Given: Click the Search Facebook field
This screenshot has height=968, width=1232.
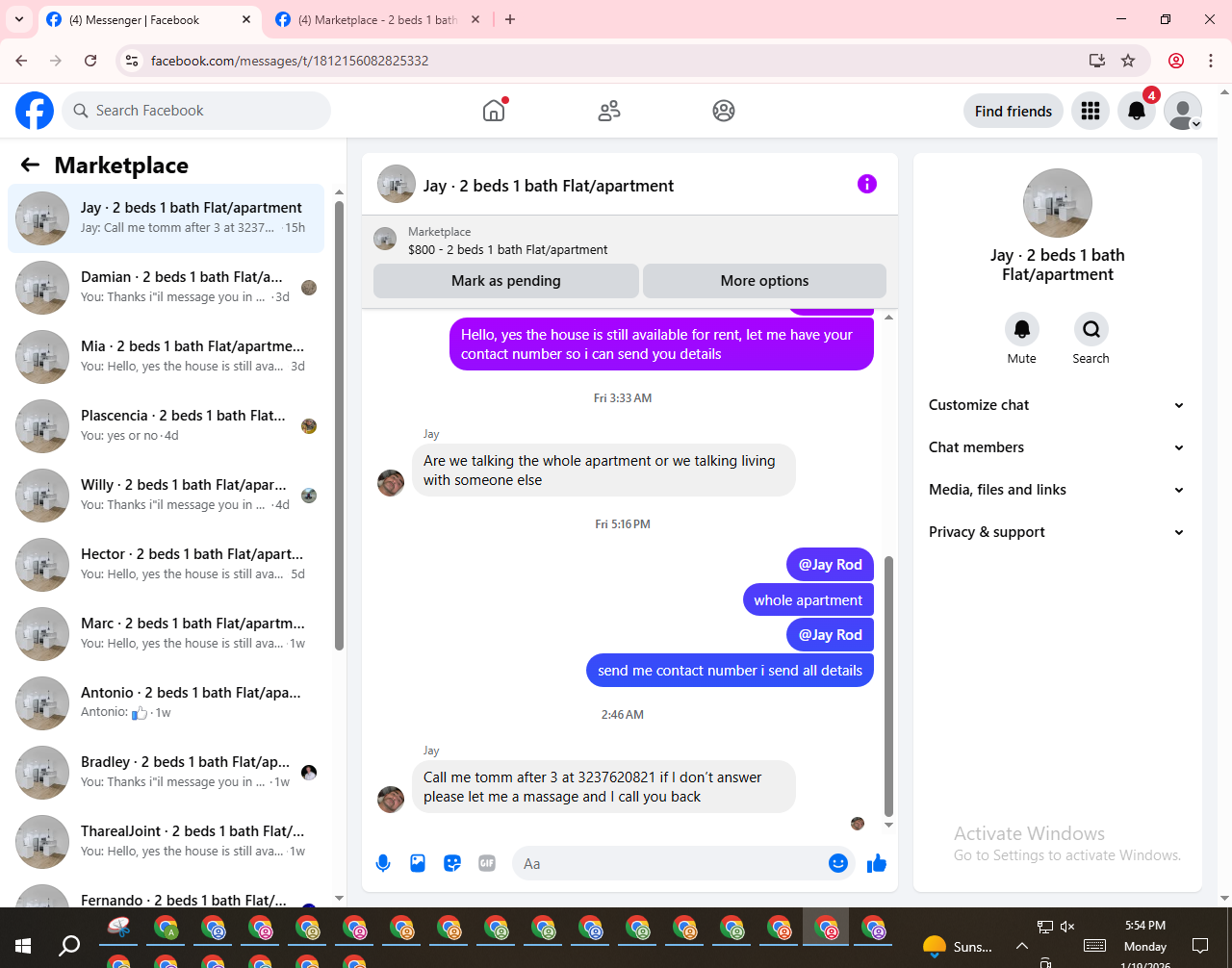Looking at the screenshot, I should coord(196,111).
